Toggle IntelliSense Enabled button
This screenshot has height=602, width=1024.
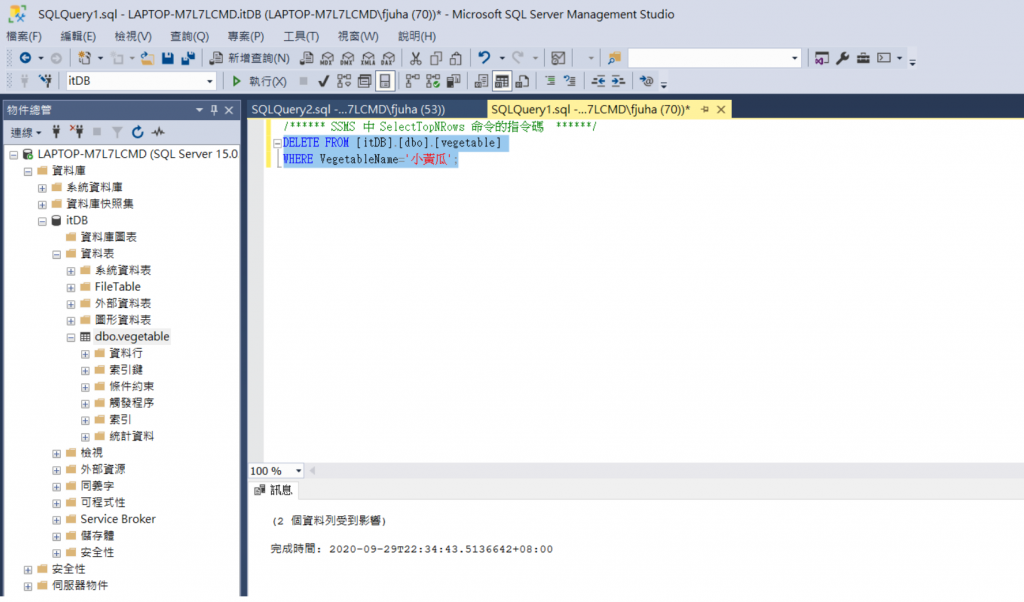[385, 81]
